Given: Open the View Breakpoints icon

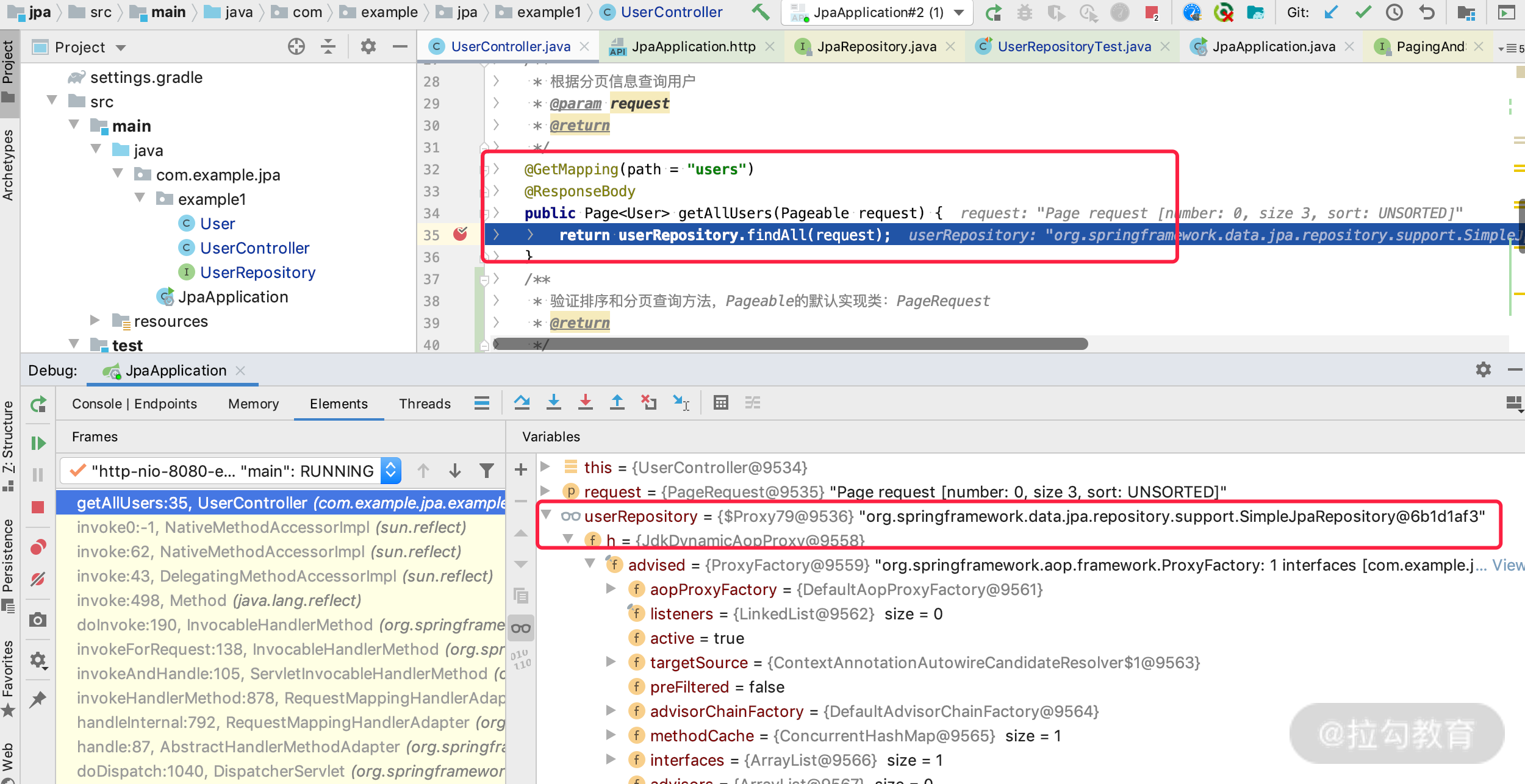Looking at the screenshot, I should point(38,547).
